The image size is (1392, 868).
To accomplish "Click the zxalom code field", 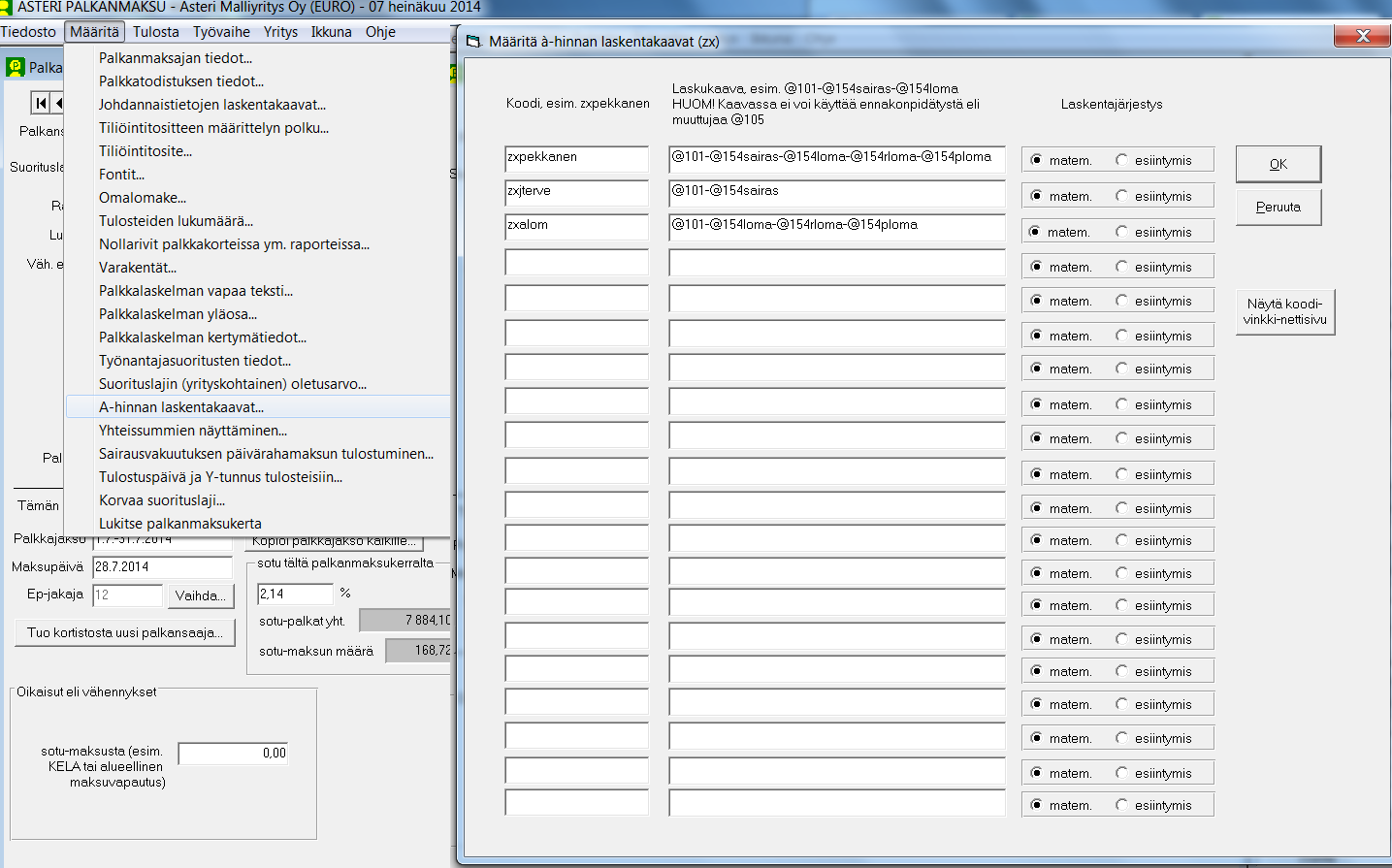I will [x=576, y=227].
